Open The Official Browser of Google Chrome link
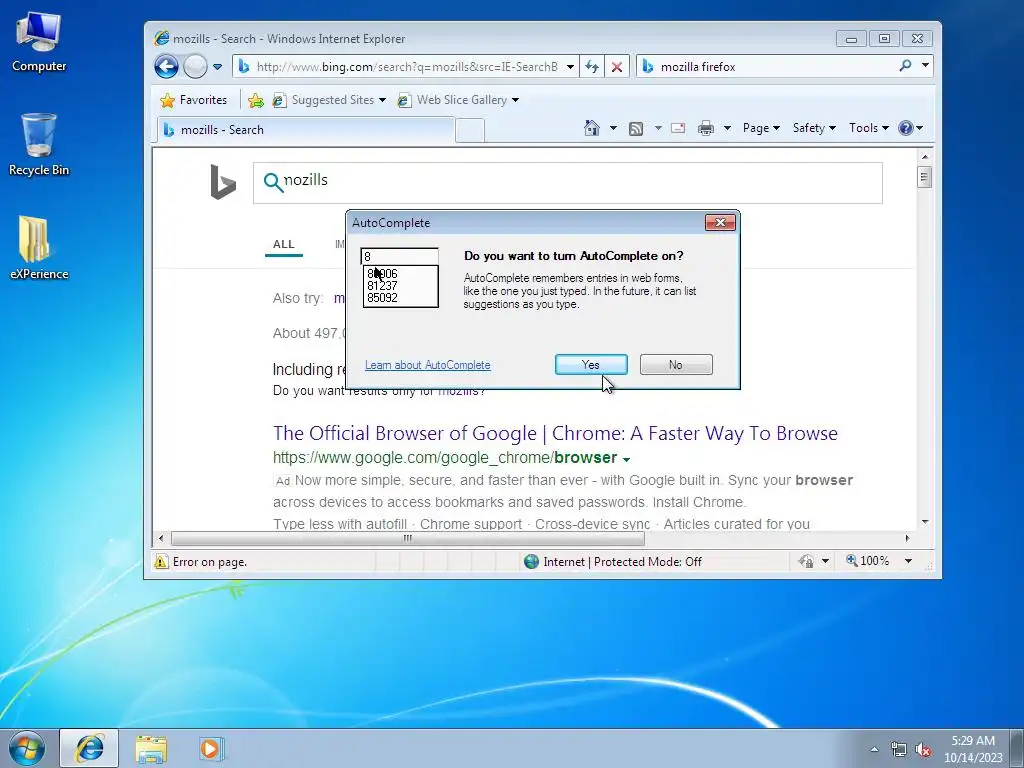The height and width of the screenshot is (768, 1024). [x=555, y=433]
